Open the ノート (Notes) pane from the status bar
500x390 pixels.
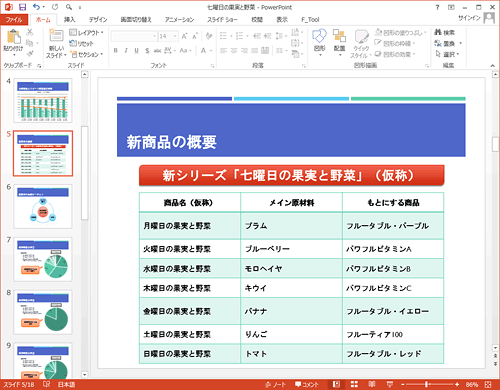(275, 384)
